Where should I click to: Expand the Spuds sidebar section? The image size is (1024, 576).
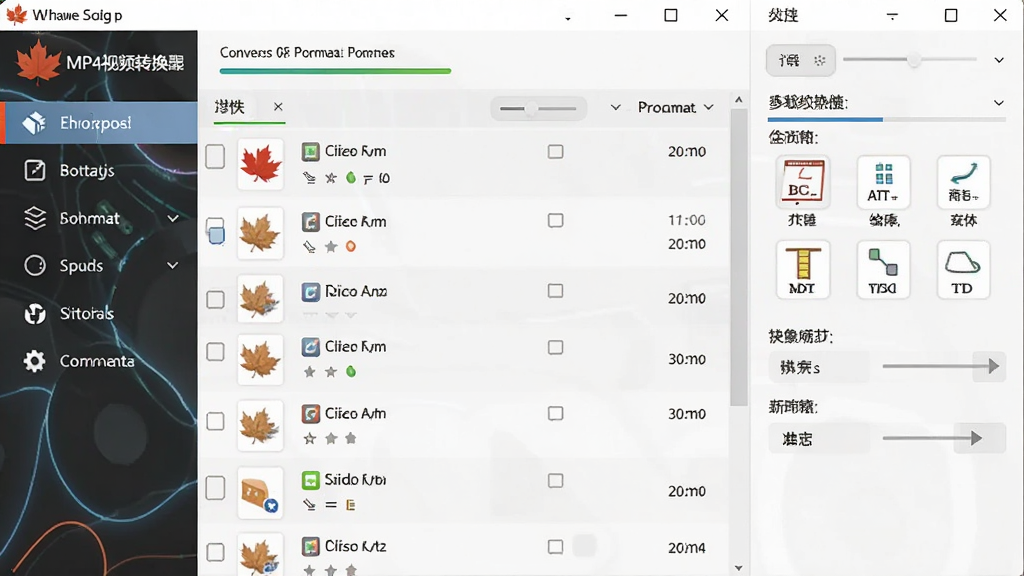[173, 266]
